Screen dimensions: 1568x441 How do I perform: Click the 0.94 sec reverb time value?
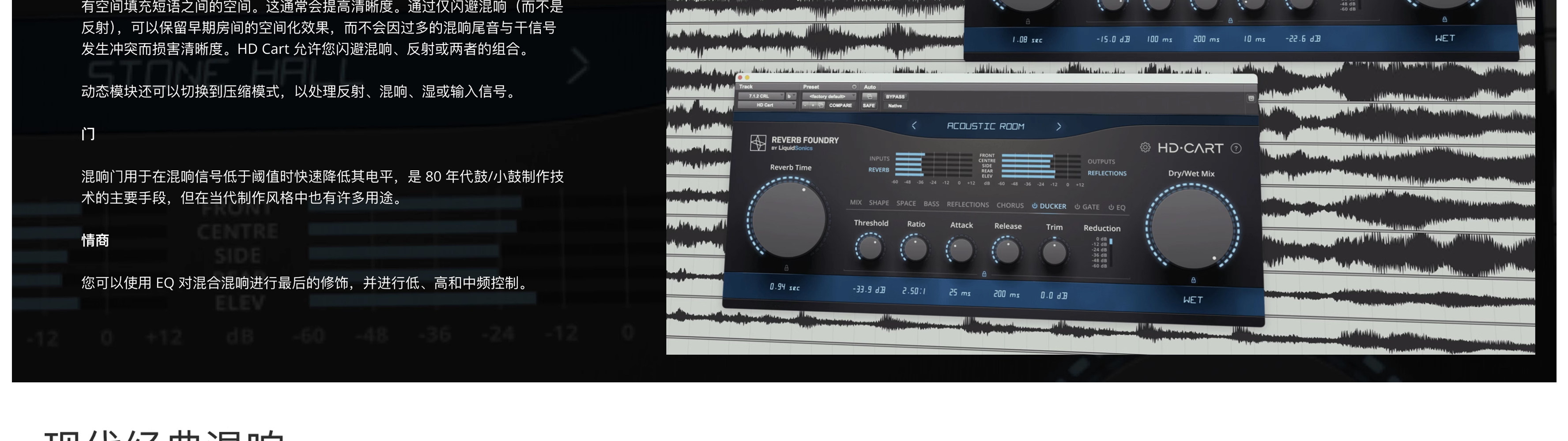(784, 287)
